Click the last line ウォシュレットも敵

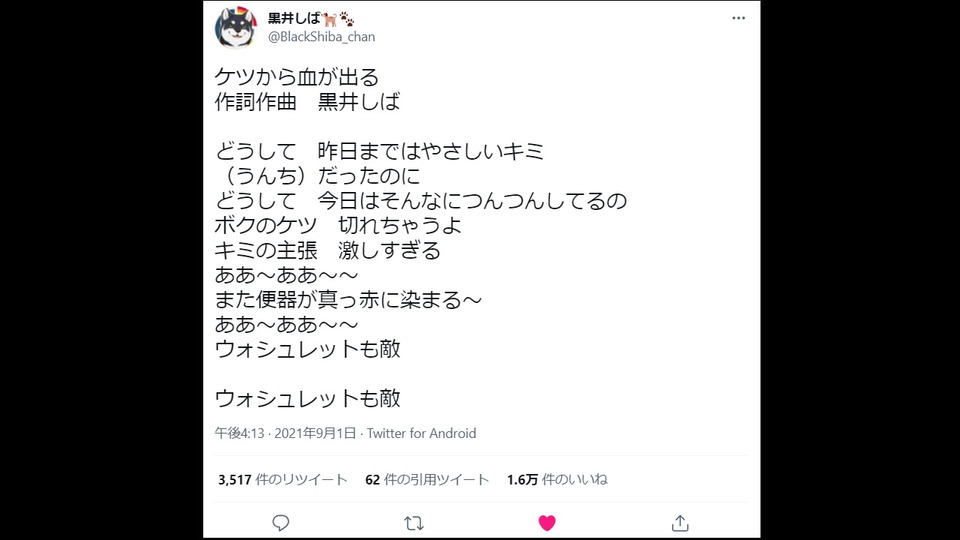(x=307, y=399)
